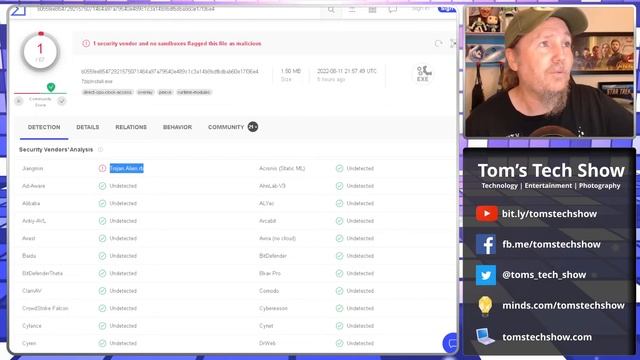The image size is (640, 360).
Task: Click the Jiangmin vendor name
Action: point(33,168)
